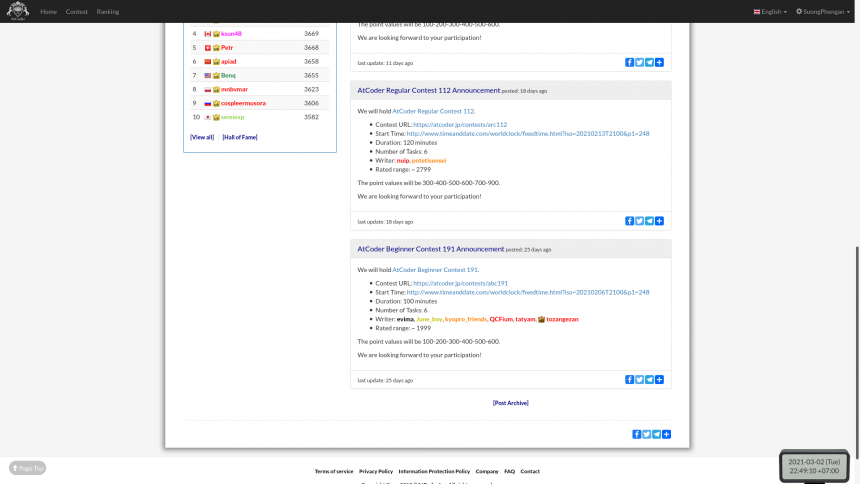Open AtCoder Beginner Contest 191 Announcement title

coord(431,249)
